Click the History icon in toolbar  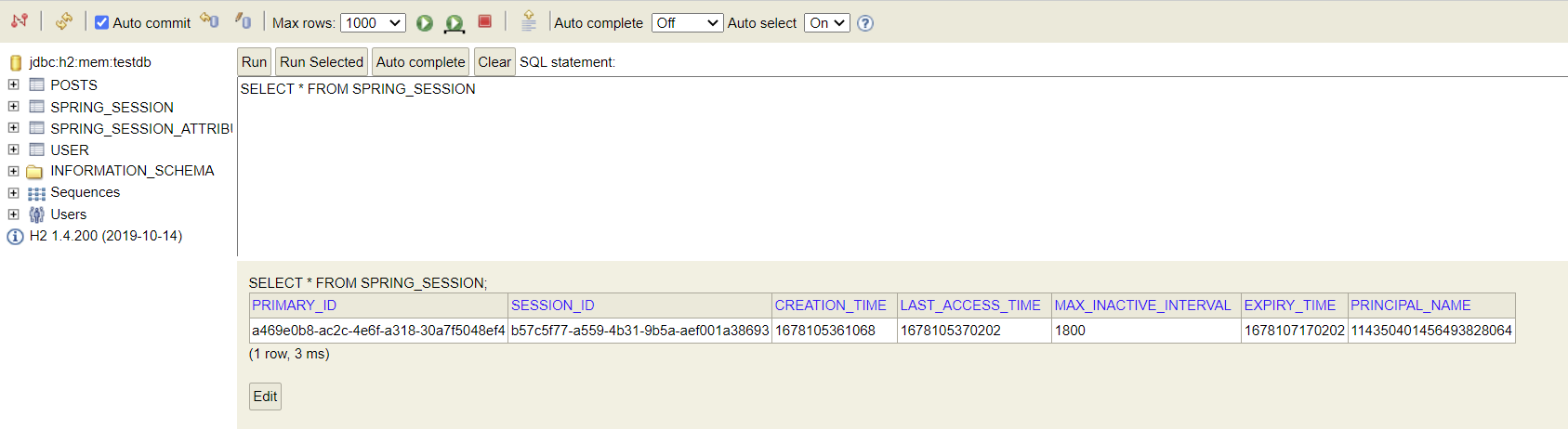pyautogui.click(x=529, y=20)
